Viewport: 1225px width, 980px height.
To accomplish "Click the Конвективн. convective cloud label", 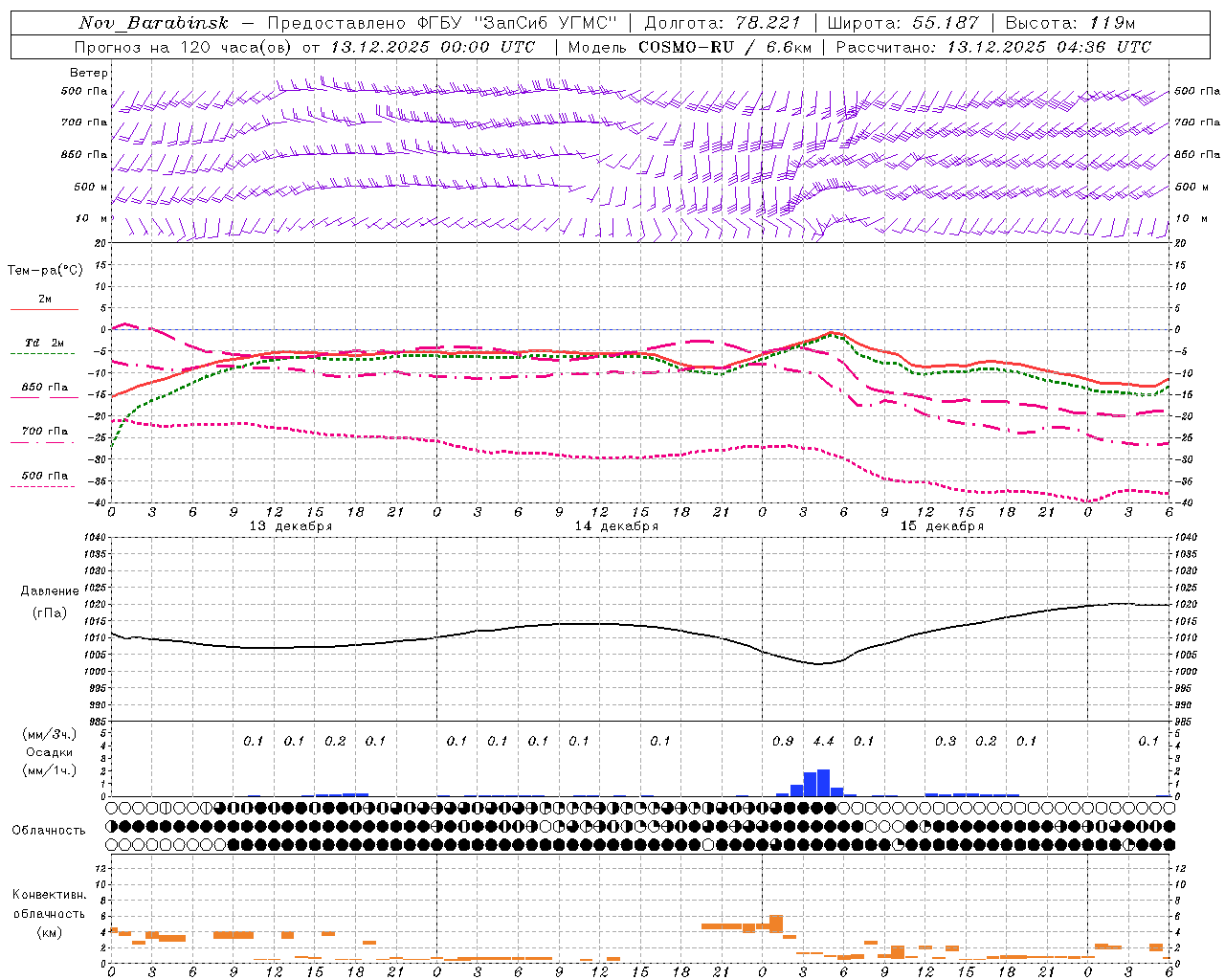I will [x=49, y=895].
